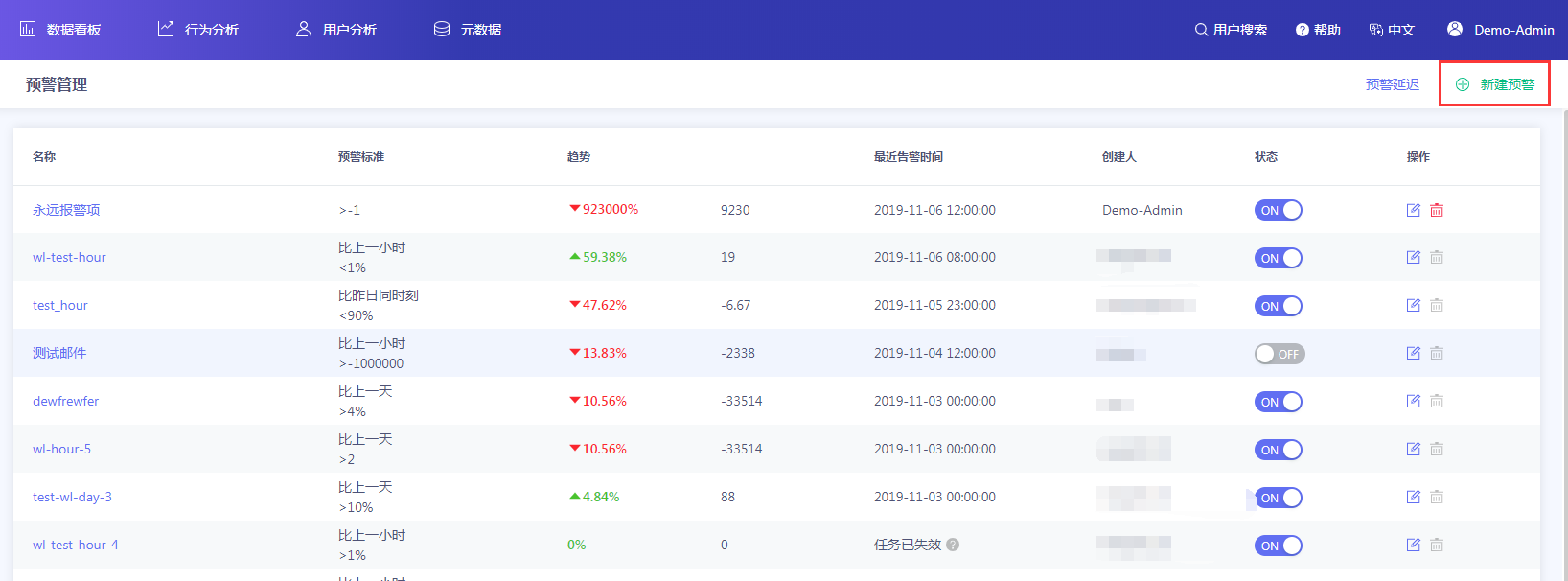Delete the wl-test-hour alert row
This screenshot has height=581, width=1568.
[x=1437, y=257]
